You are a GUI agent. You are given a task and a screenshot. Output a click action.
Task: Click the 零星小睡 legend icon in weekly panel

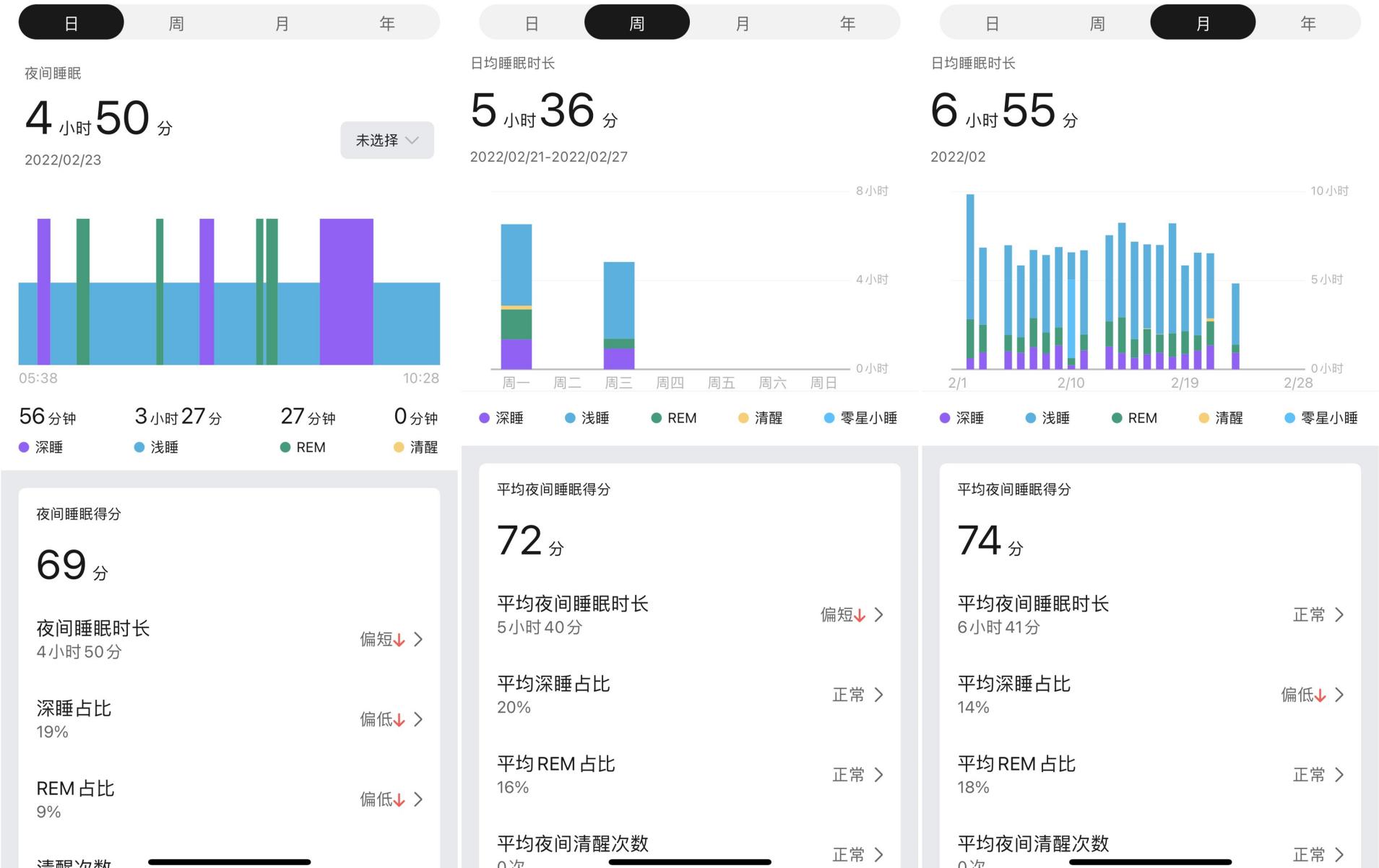[x=828, y=417]
